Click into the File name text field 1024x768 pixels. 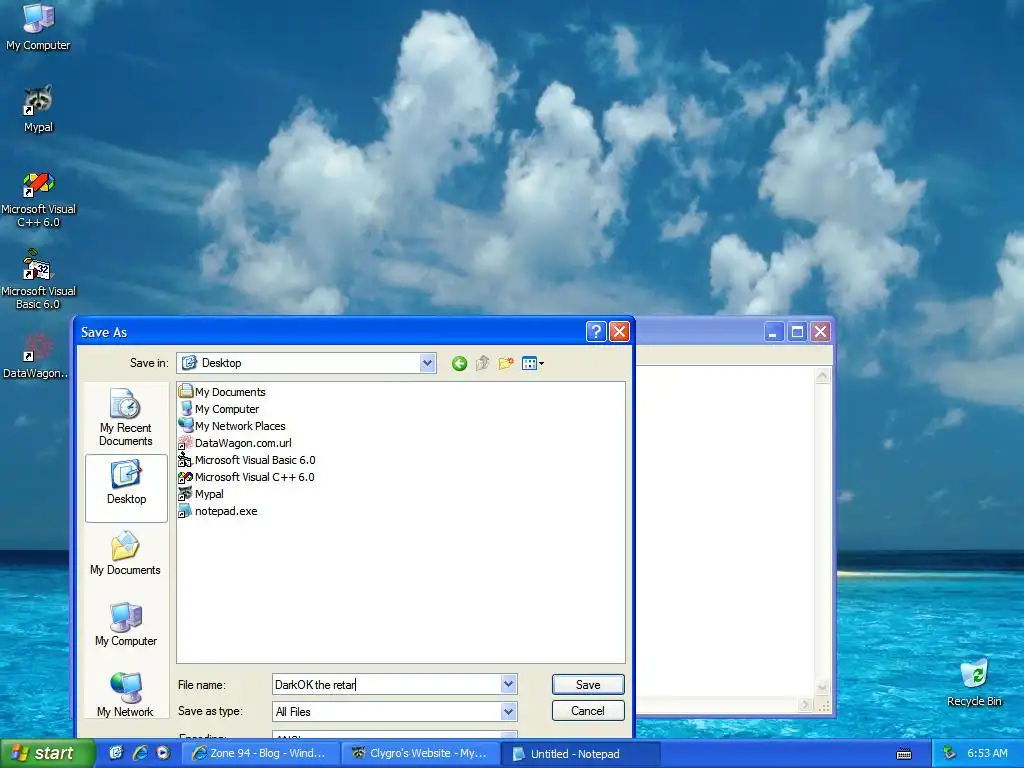pyautogui.click(x=387, y=684)
